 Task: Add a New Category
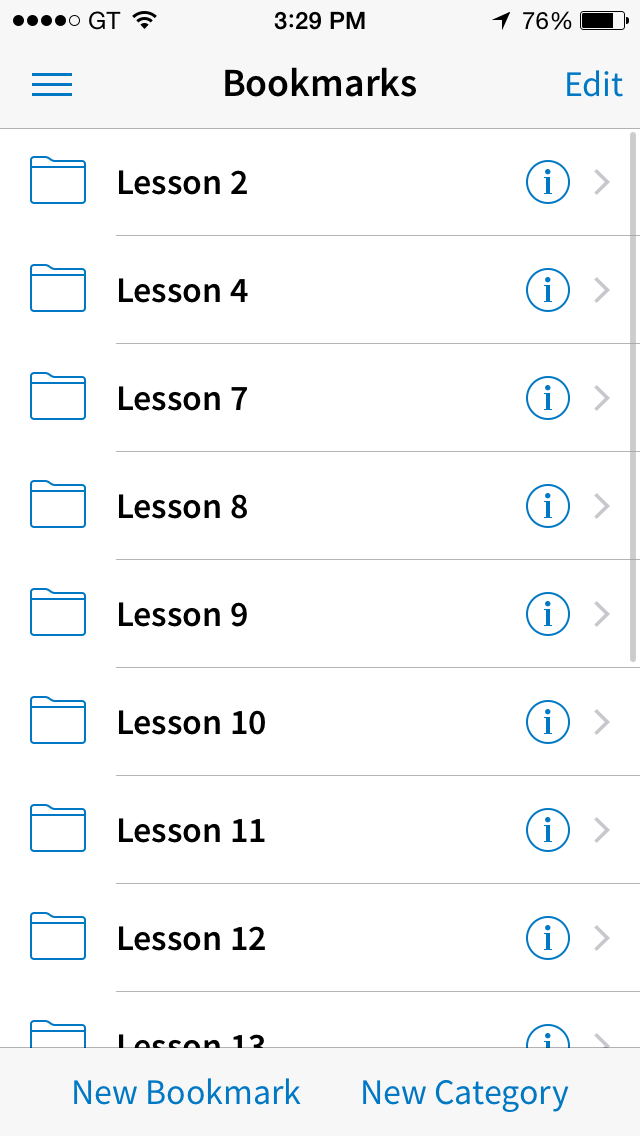click(x=465, y=1093)
